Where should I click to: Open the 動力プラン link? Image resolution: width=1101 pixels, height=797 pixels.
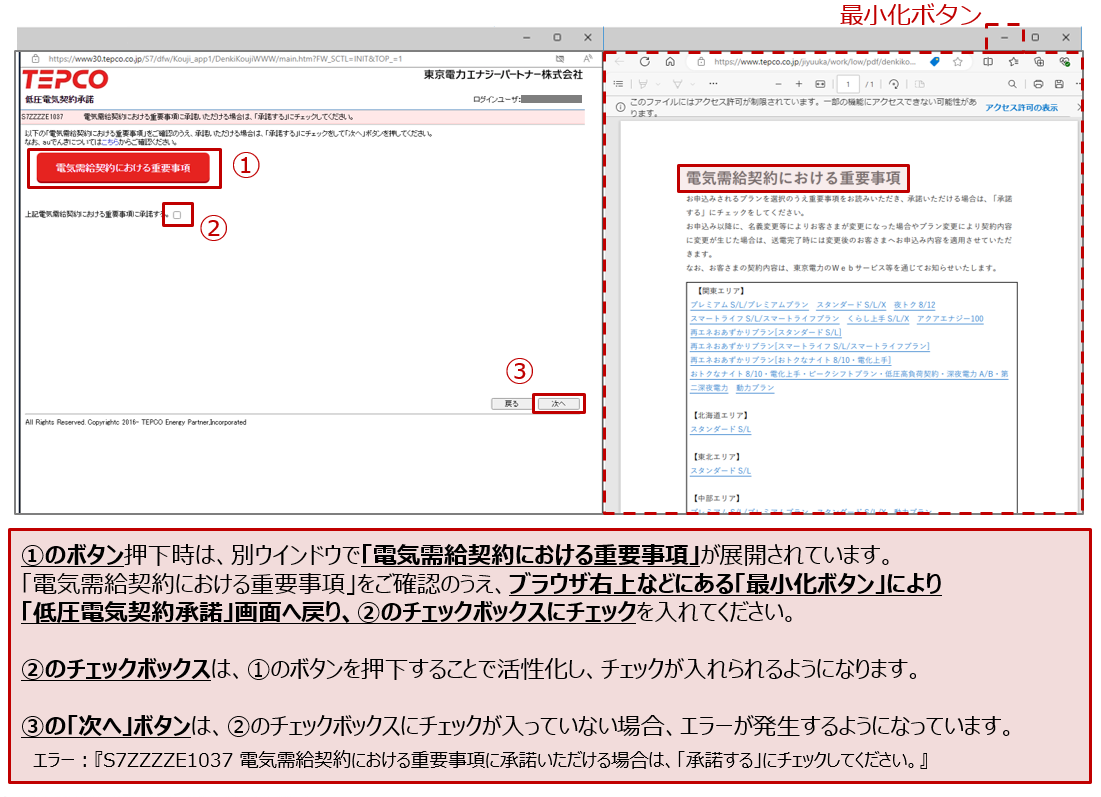pyautogui.click(x=755, y=388)
